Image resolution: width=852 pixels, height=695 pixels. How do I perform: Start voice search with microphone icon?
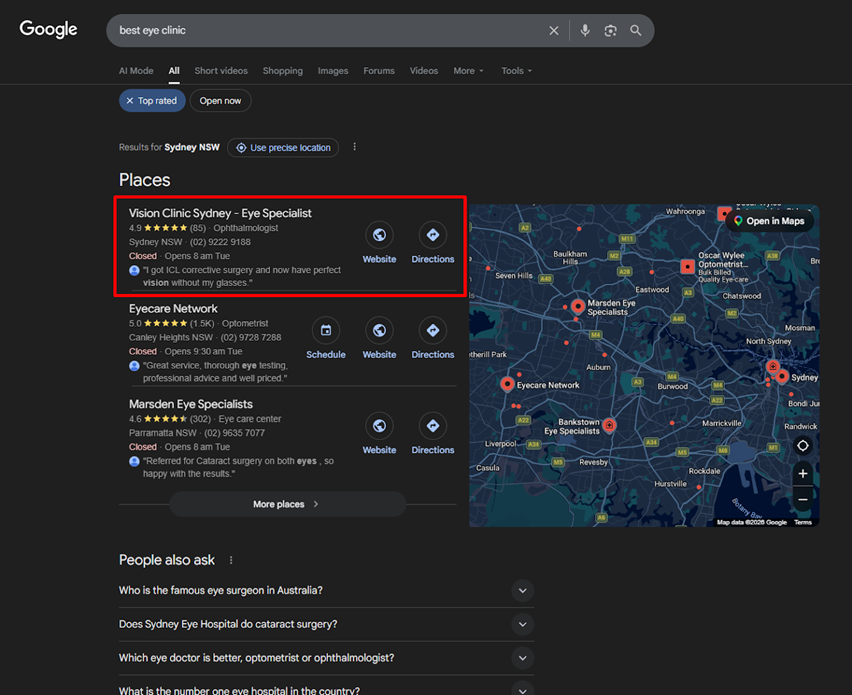click(x=585, y=31)
